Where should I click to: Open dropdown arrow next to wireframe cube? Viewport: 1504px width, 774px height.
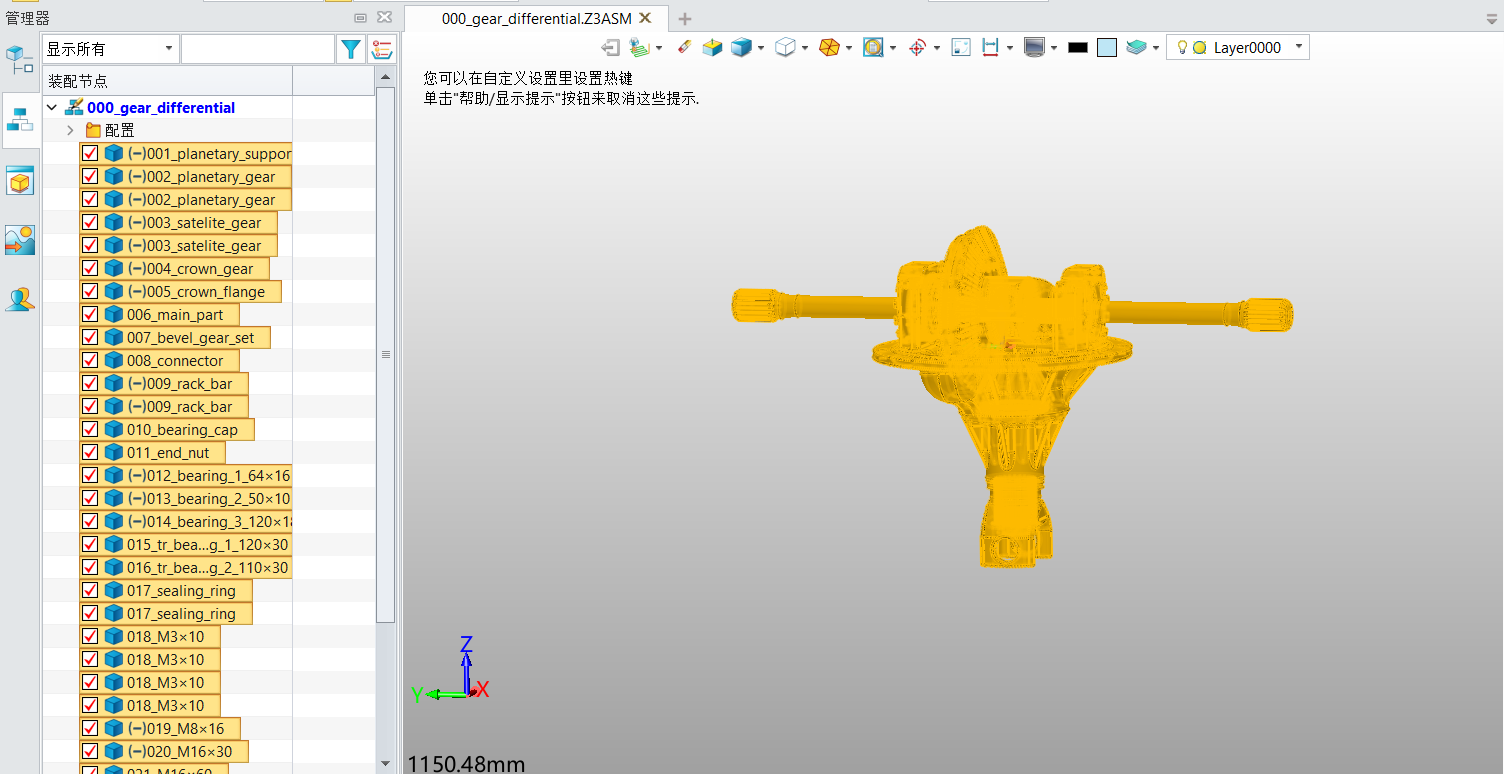click(805, 48)
